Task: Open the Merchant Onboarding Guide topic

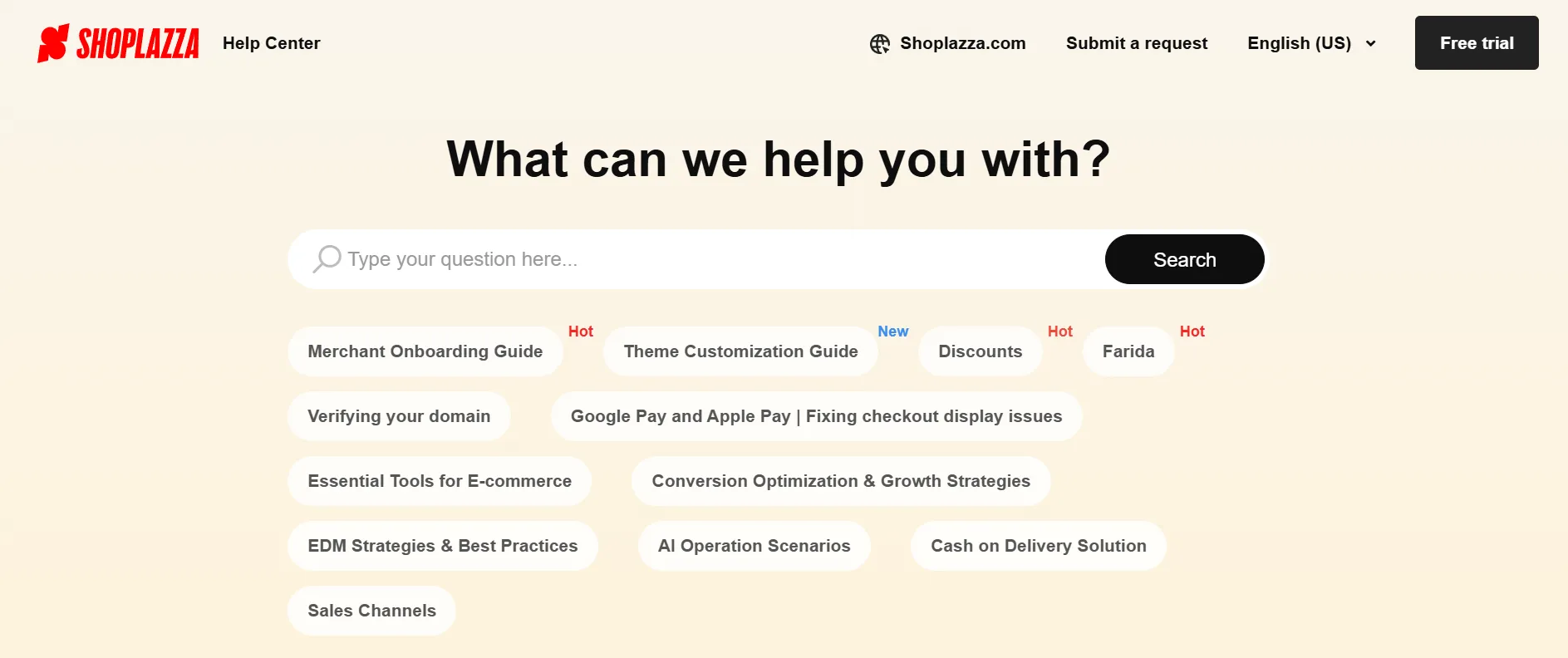Action: coord(425,351)
